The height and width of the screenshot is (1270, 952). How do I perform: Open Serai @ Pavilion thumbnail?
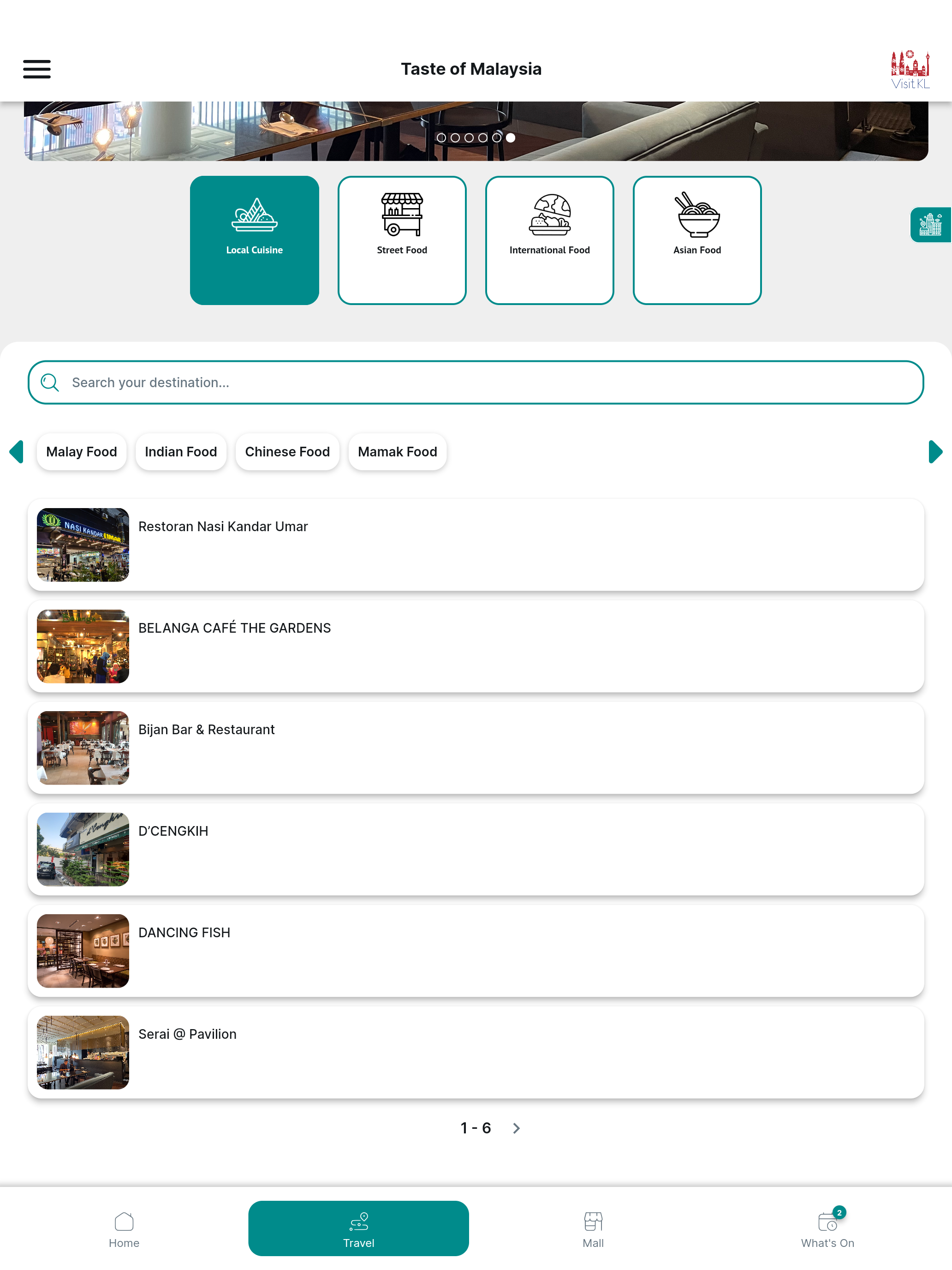pos(83,1053)
